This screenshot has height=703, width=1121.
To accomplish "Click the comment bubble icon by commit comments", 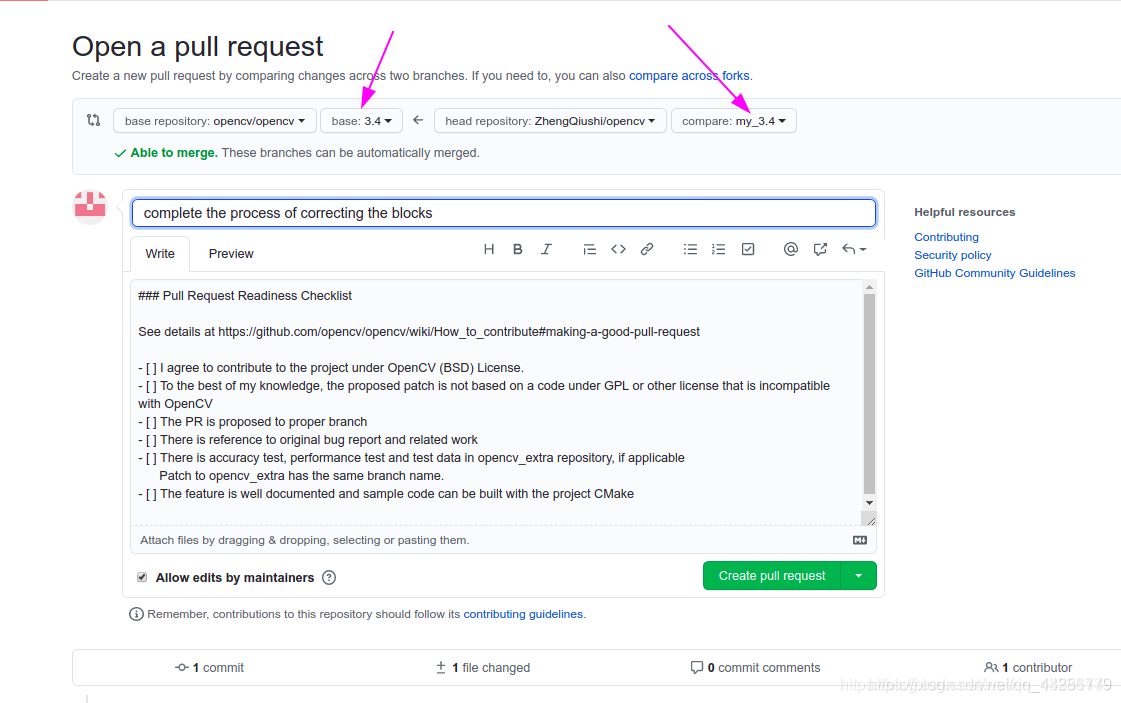I will pyautogui.click(x=696, y=667).
